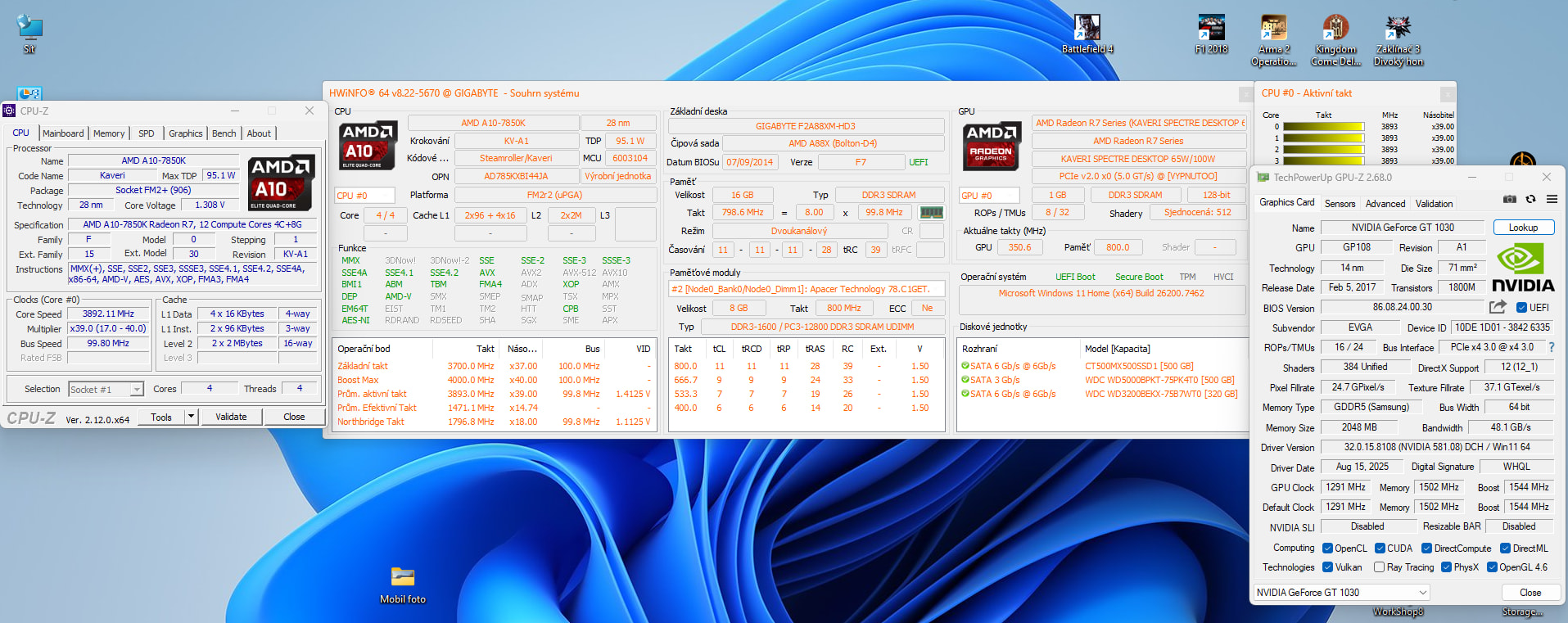
Task: Open the GPU-Z hamburger menu
Action: pos(1552,199)
